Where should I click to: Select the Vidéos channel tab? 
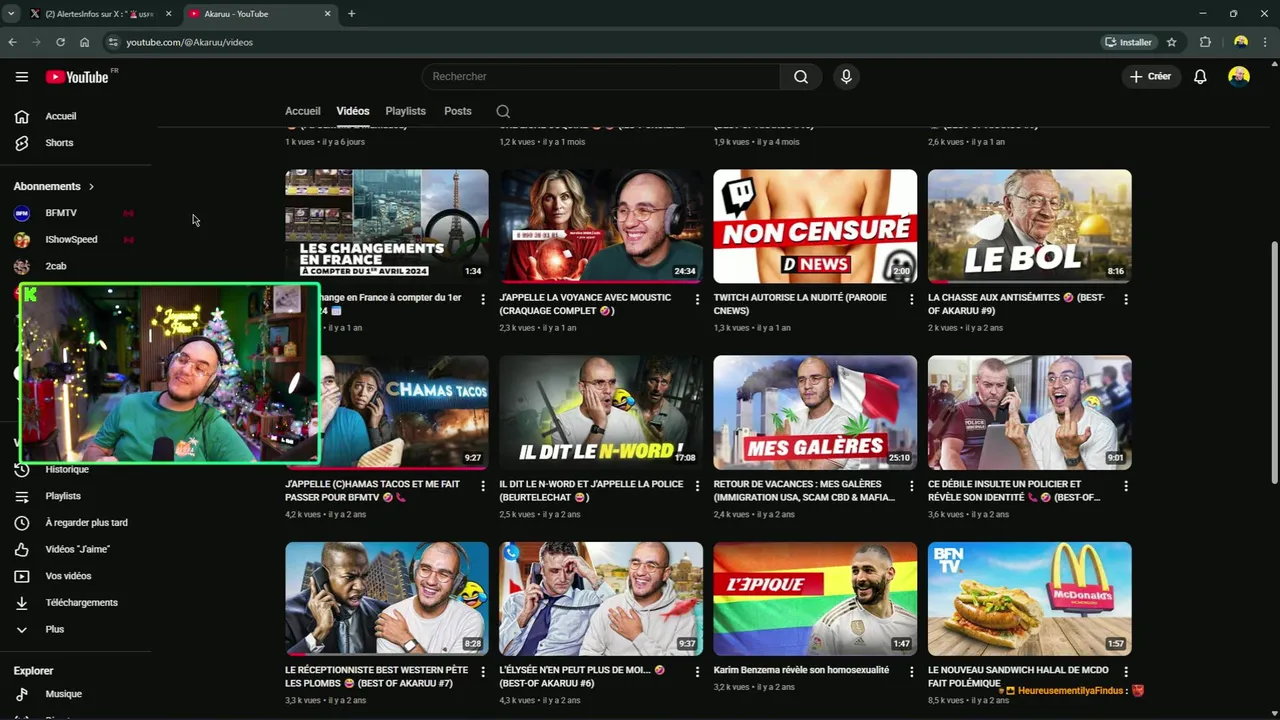click(353, 111)
